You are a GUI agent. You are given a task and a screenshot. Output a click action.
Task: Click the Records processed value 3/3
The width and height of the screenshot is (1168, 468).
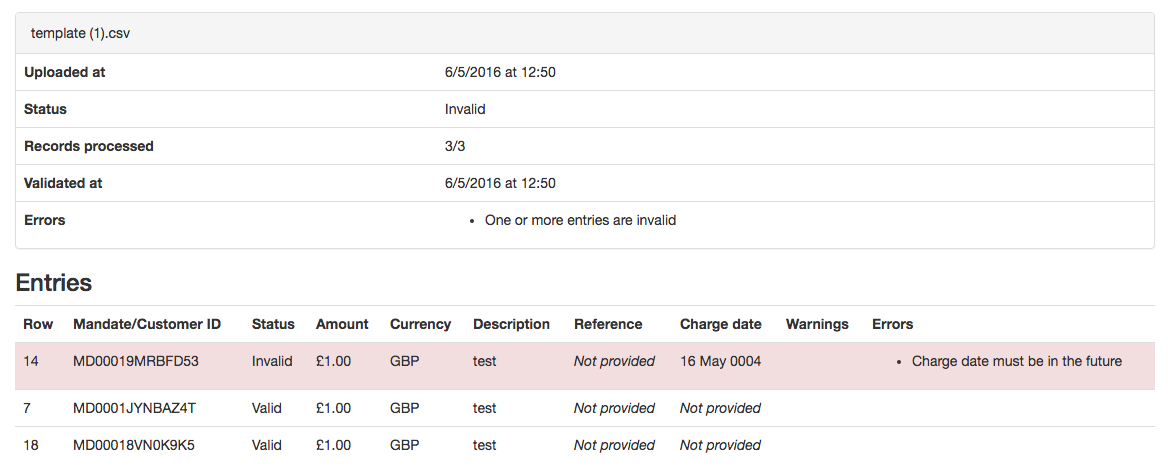click(455, 146)
